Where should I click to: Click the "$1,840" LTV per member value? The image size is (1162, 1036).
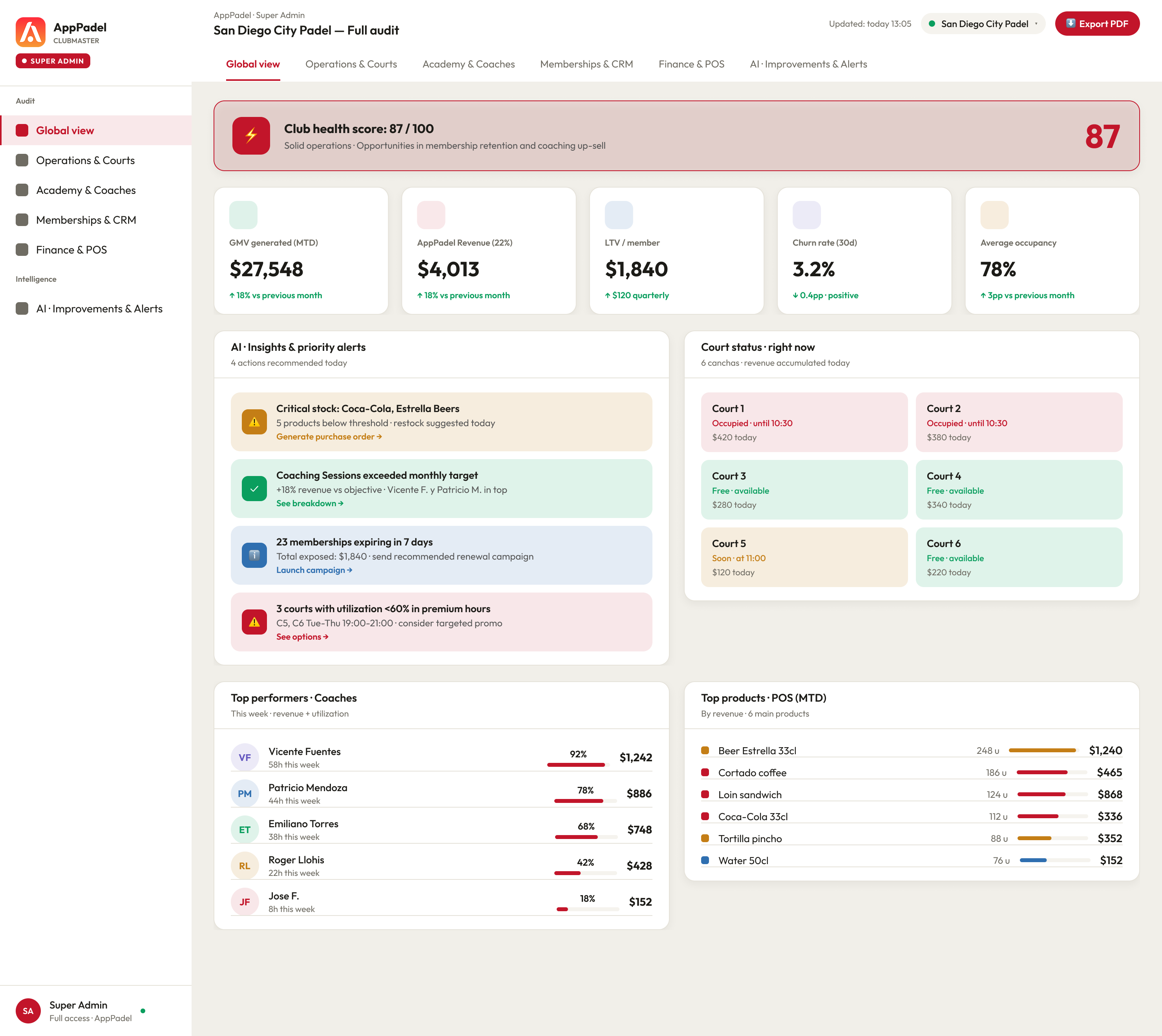[x=636, y=269]
